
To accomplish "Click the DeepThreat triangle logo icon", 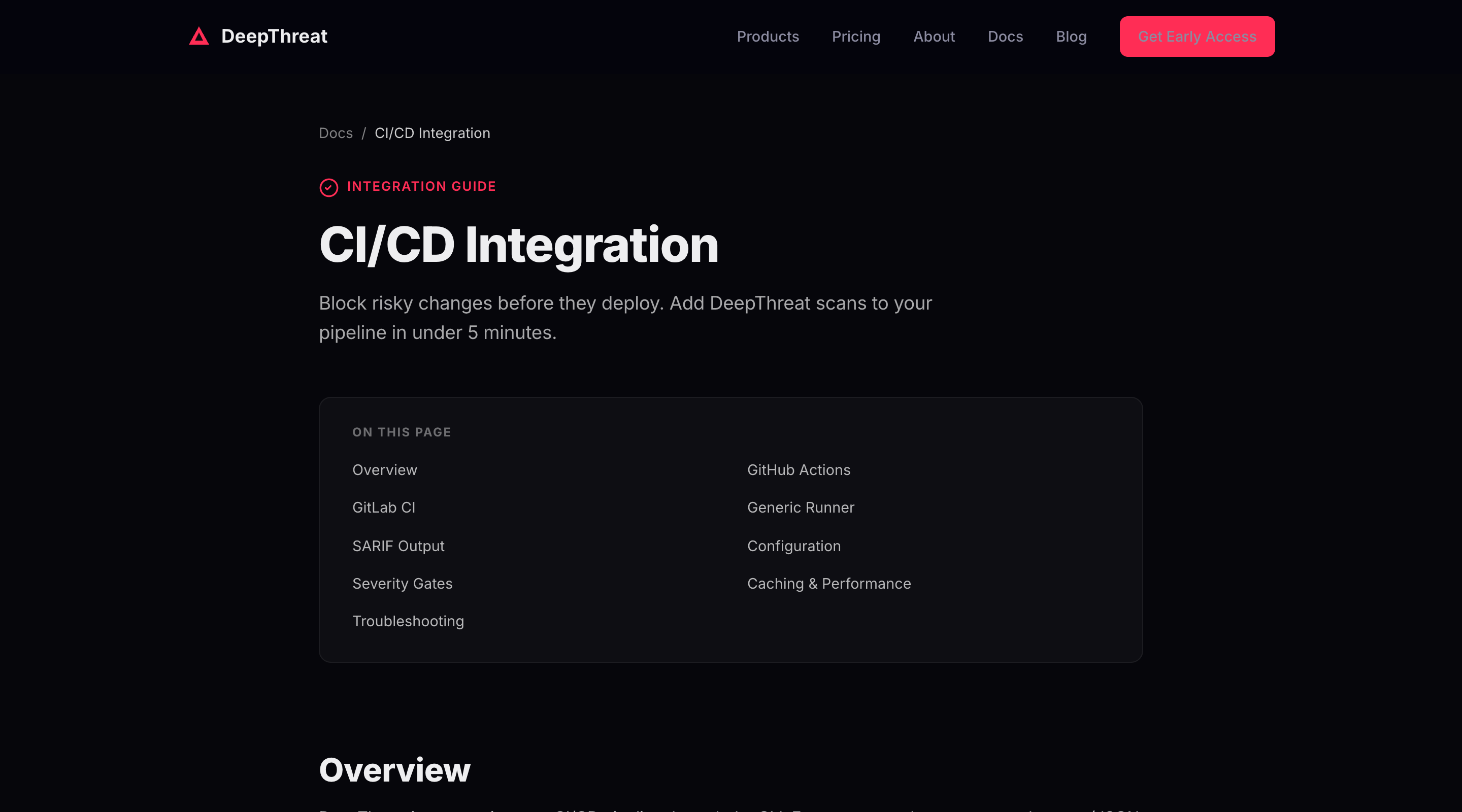I will (x=198, y=37).
